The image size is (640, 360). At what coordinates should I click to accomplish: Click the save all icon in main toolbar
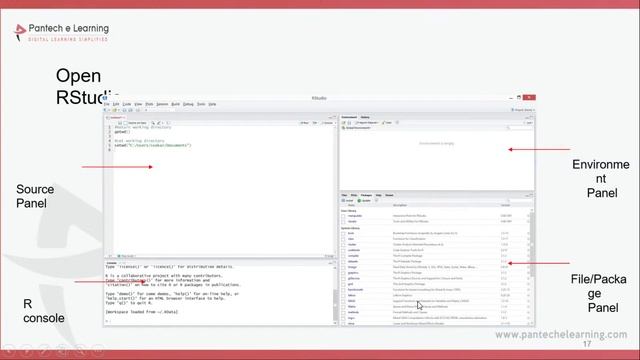point(131,110)
